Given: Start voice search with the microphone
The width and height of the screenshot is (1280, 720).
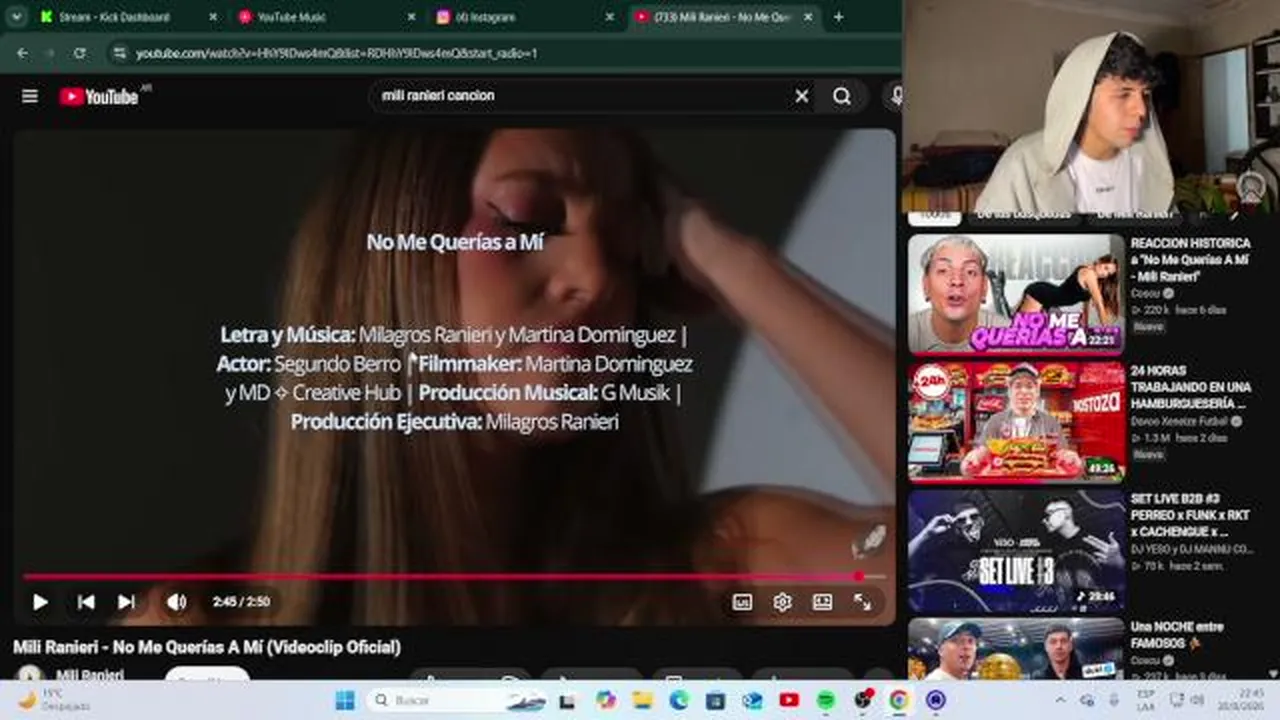Looking at the screenshot, I should 896,96.
